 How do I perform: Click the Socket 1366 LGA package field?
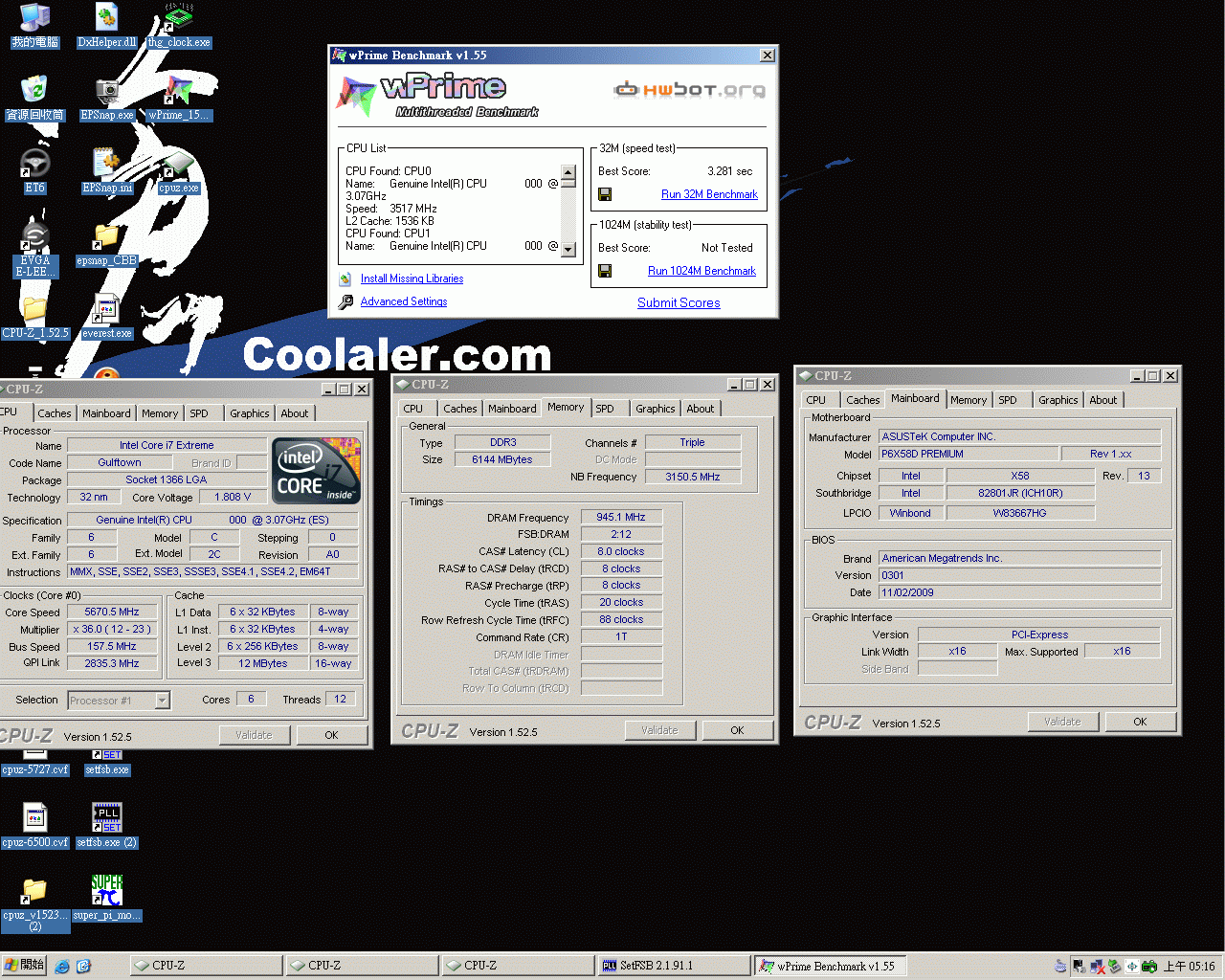tap(167, 479)
